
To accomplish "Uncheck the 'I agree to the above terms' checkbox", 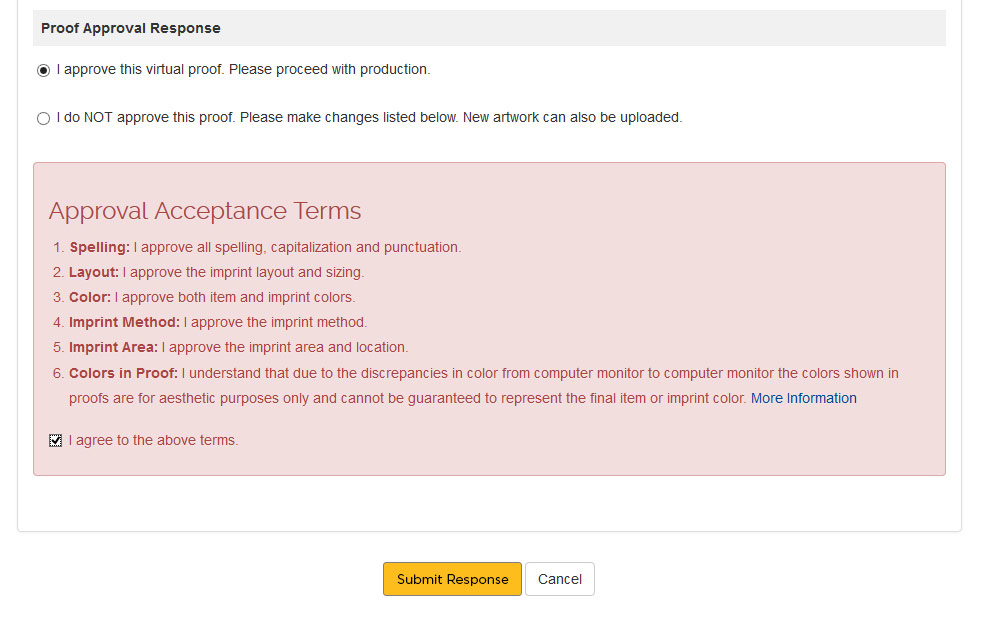I will point(56,441).
